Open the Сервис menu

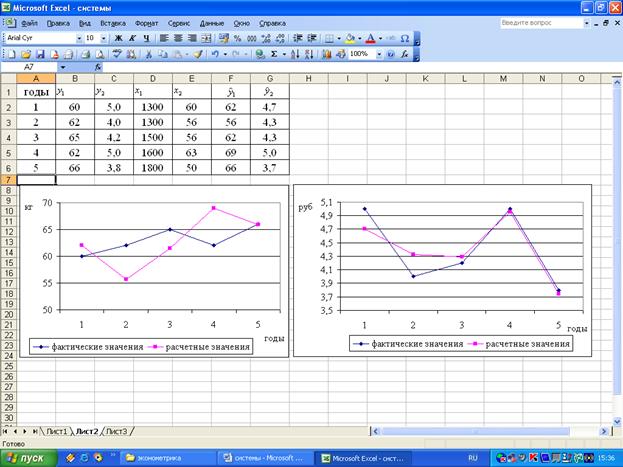click(x=179, y=23)
